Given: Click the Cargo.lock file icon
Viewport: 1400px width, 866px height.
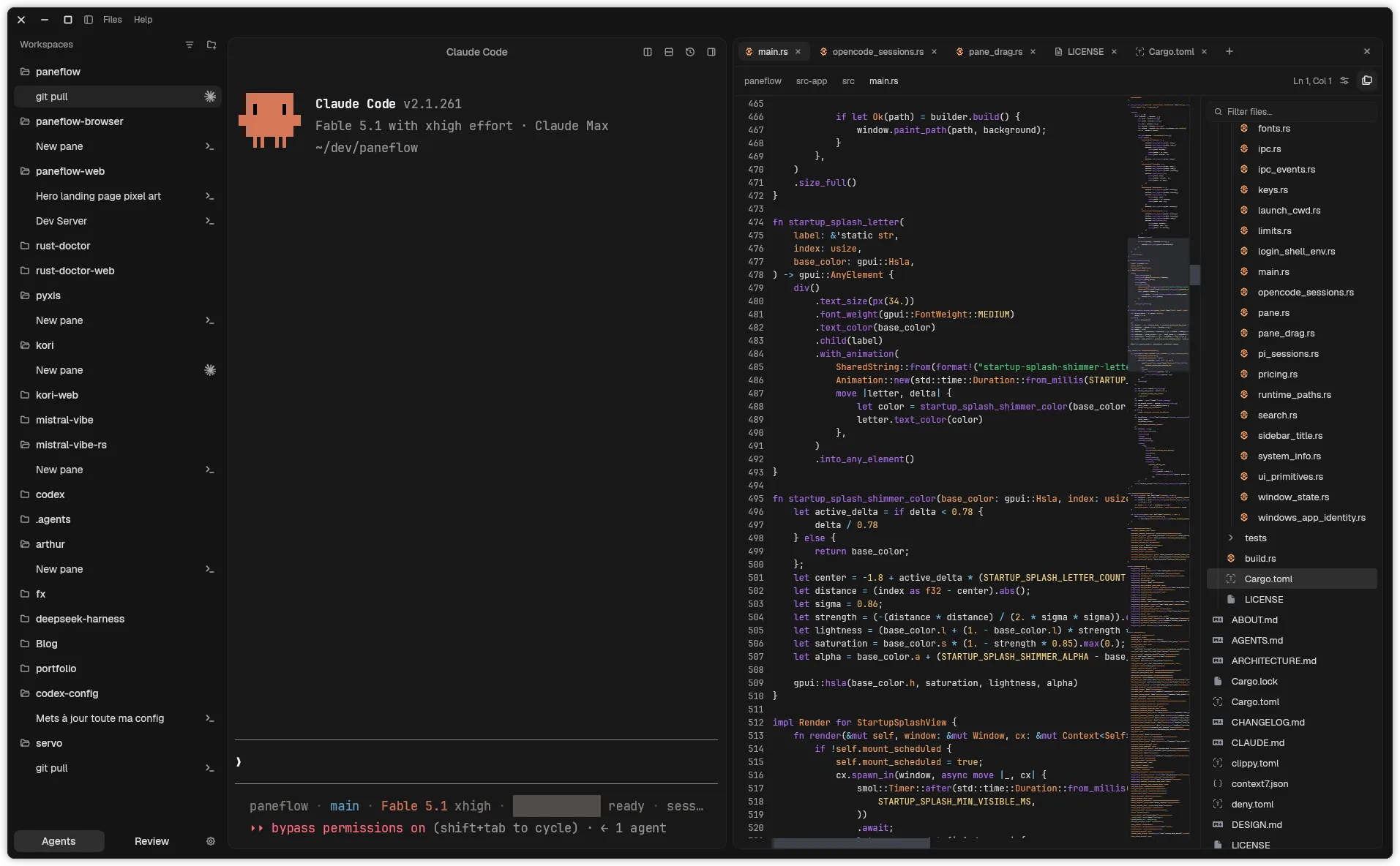Looking at the screenshot, I should [x=1218, y=682].
